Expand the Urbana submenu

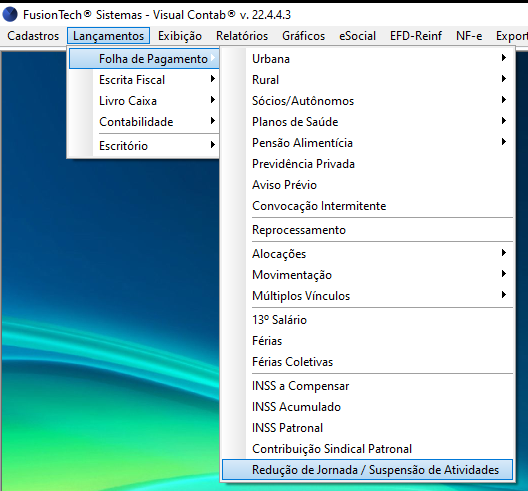click(367, 59)
